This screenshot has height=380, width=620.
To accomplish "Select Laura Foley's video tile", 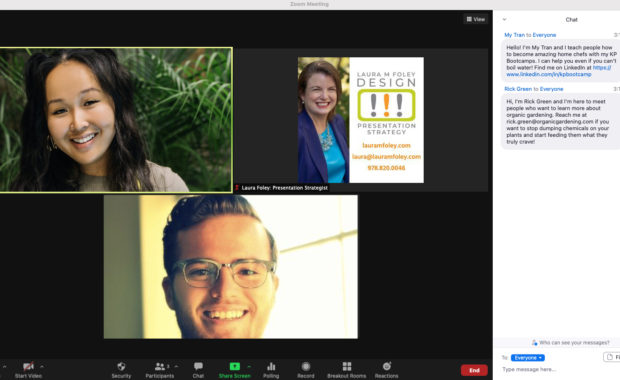I will pos(361,120).
